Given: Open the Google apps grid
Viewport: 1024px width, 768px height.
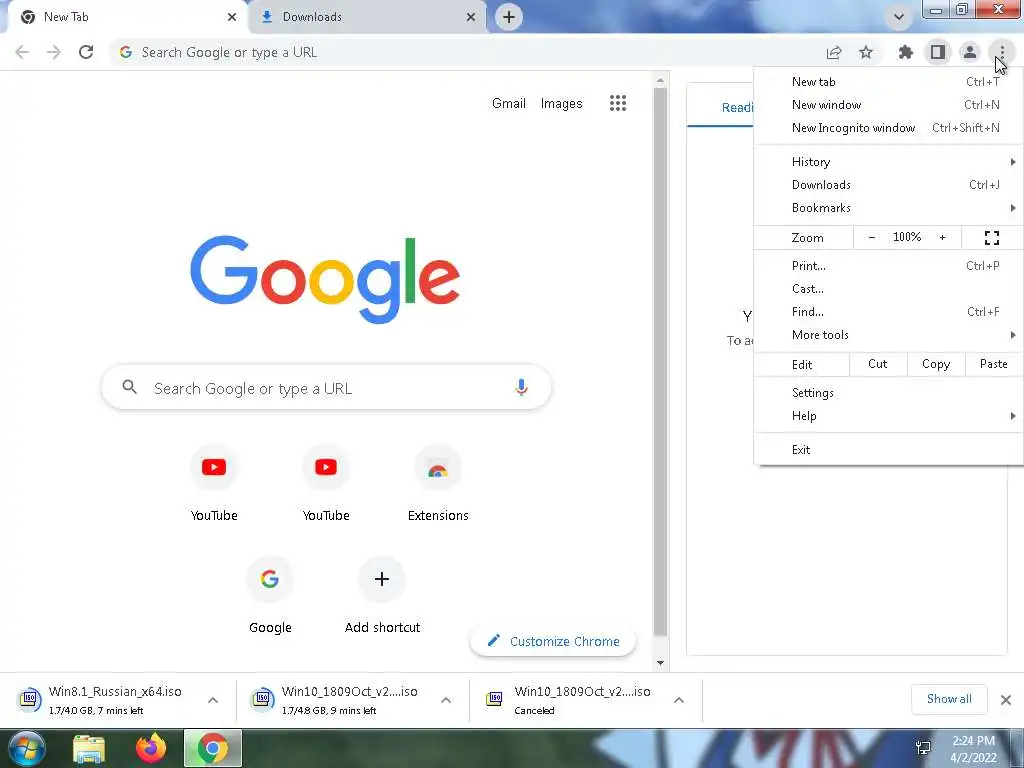Looking at the screenshot, I should (618, 103).
